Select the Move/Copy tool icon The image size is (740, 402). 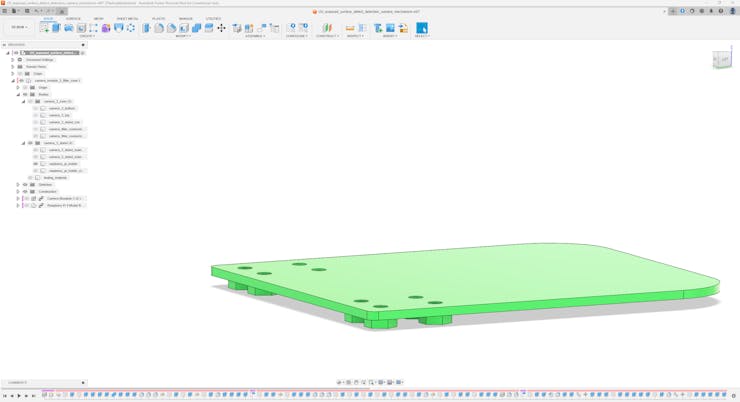pyautogui.click(x=221, y=28)
